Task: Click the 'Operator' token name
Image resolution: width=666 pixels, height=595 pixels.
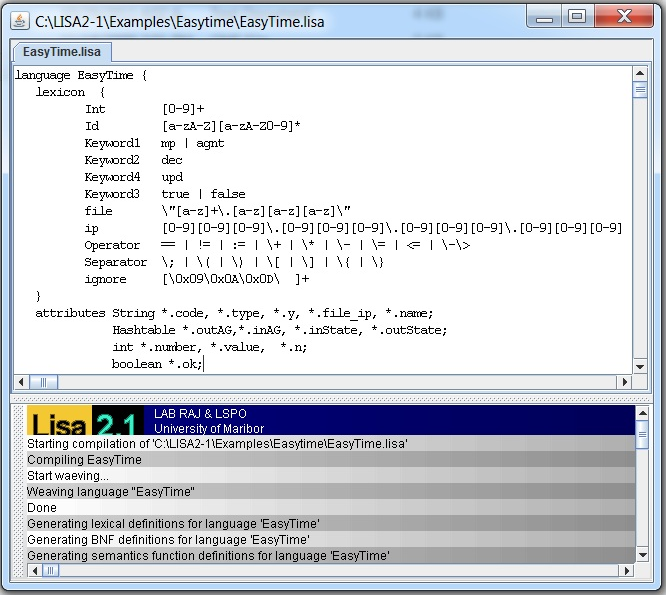Action: coord(112,245)
